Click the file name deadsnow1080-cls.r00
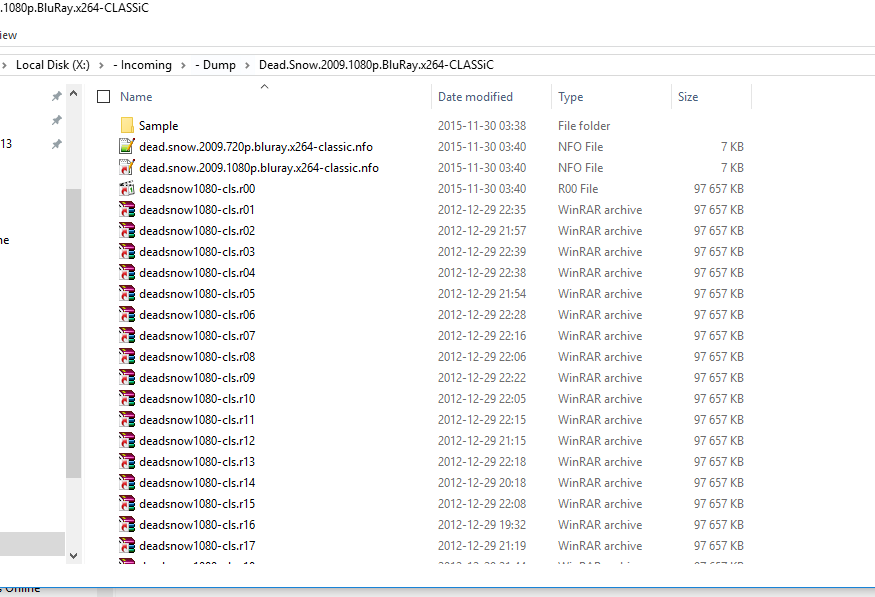The height and width of the screenshot is (597, 875). (197, 189)
